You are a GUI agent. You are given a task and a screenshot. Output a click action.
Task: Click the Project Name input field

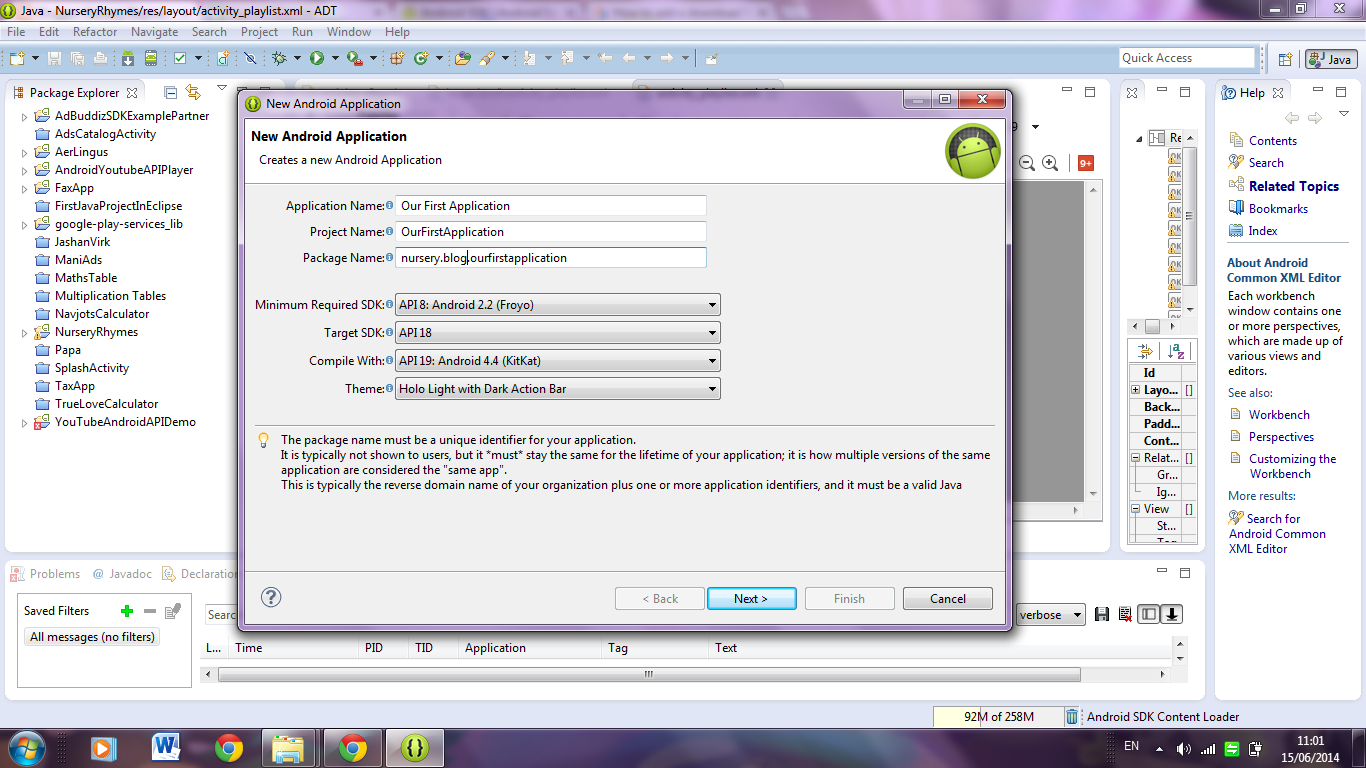click(551, 232)
